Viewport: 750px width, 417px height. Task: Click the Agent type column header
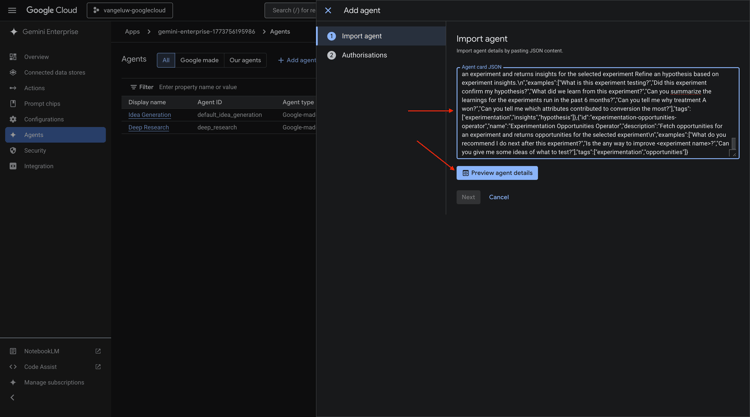click(x=298, y=102)
